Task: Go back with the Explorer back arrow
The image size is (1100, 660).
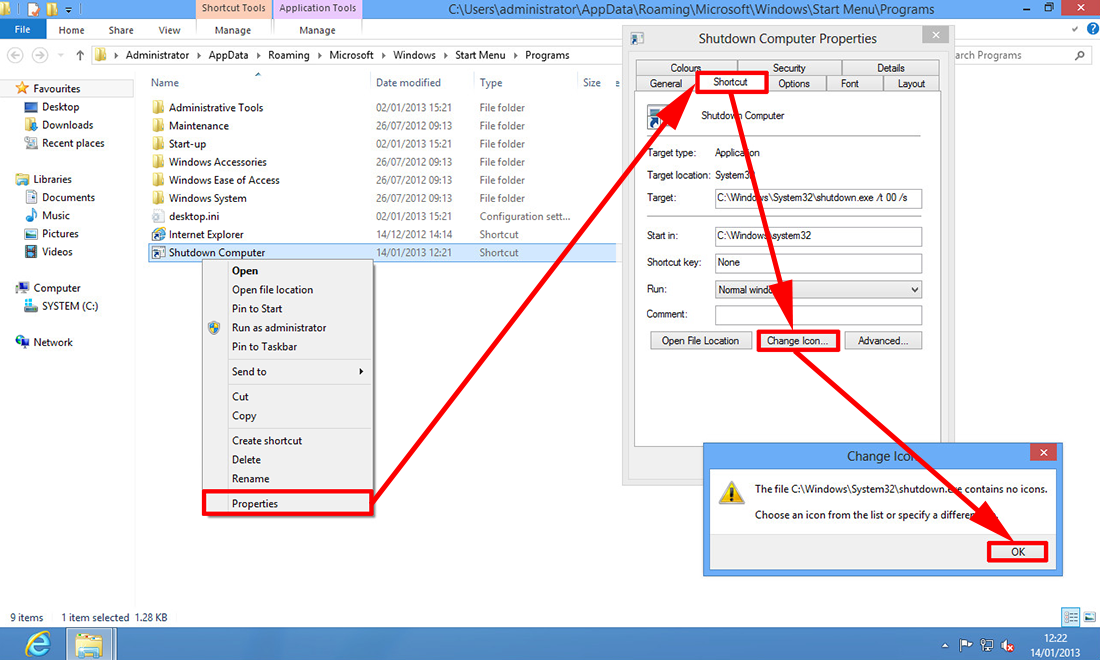Action: [15, 55]
